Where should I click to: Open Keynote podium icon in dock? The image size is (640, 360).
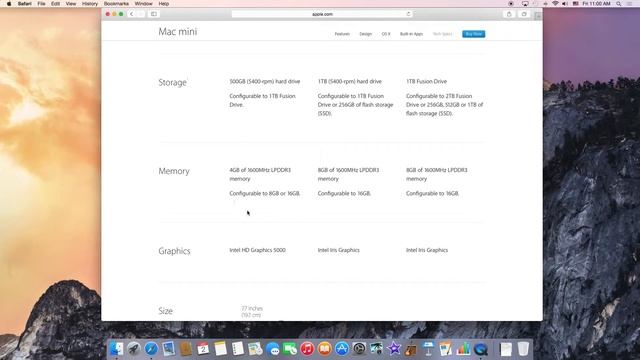tap(429, 349)
